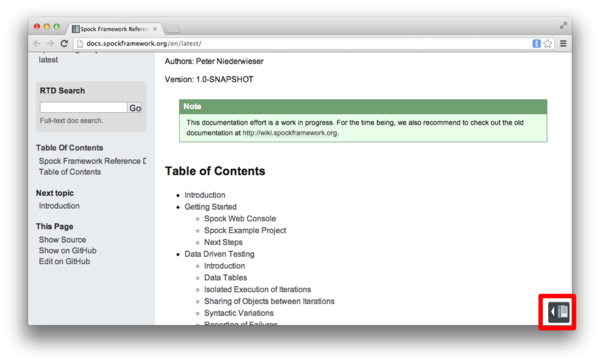Open the wiki.spockframework.org link
Screen dimensions: 600x364
click(x=290, y=133)
